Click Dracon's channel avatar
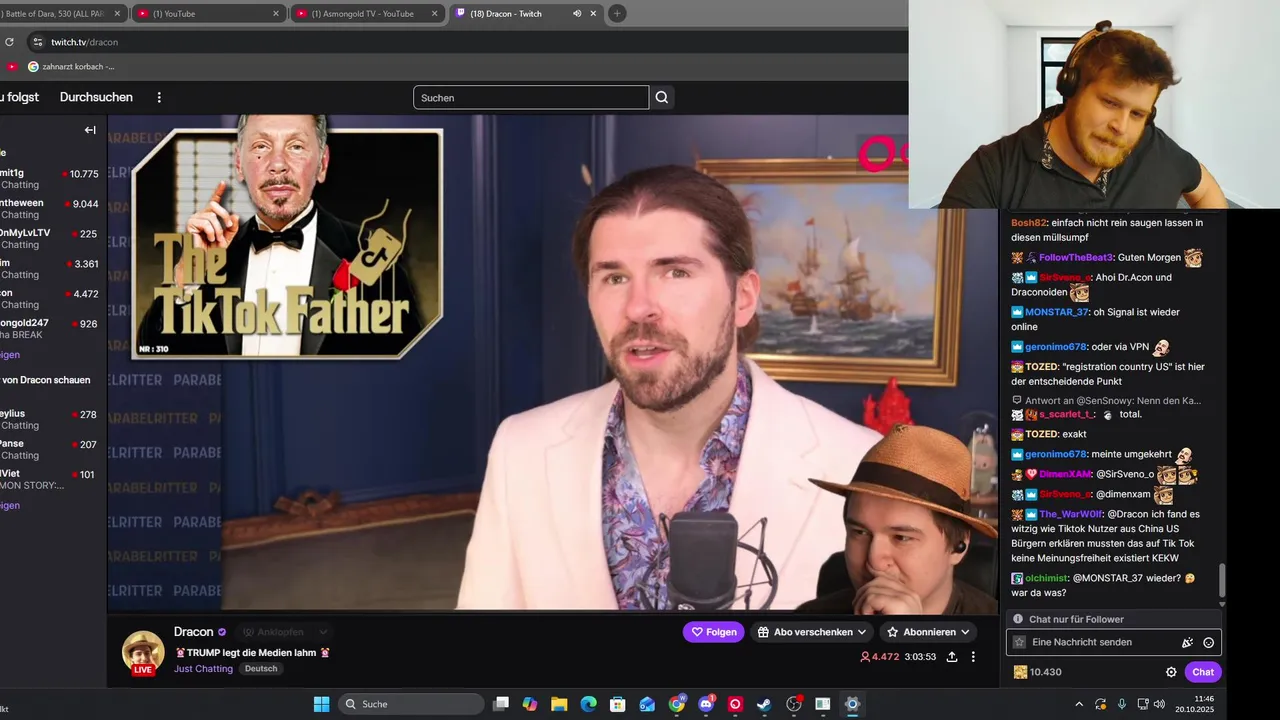The width and height of the screenshot is (1280, 720). tap(143, 652)
